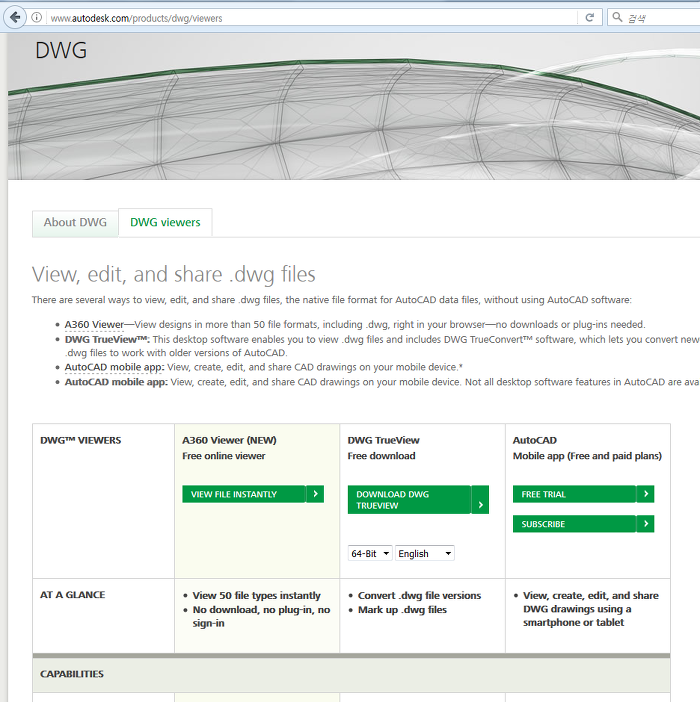Click the search magnifier icon

coord(617,17)
